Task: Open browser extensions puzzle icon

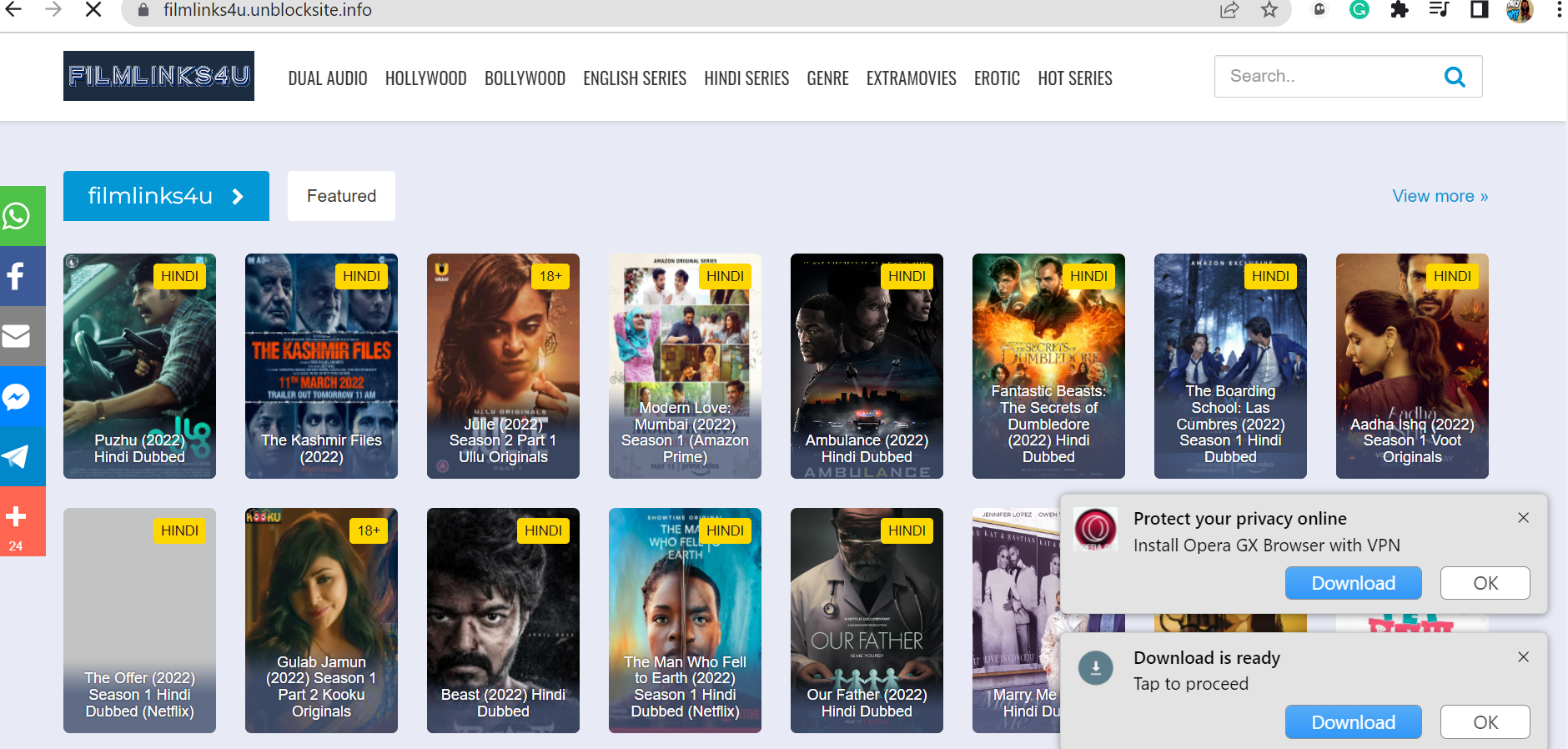Action: (1399, 10)
